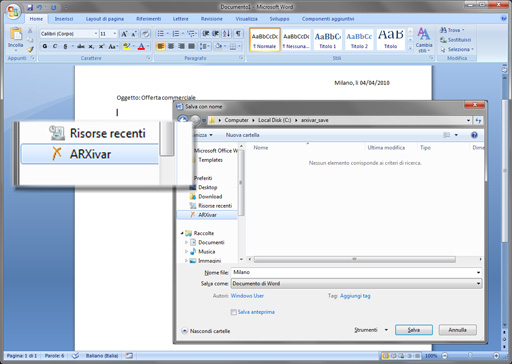Image resolution: width=512 pixels, height=364 pixels.
Task: Click Trova in the Modifica group
Action: coord(452,30)
